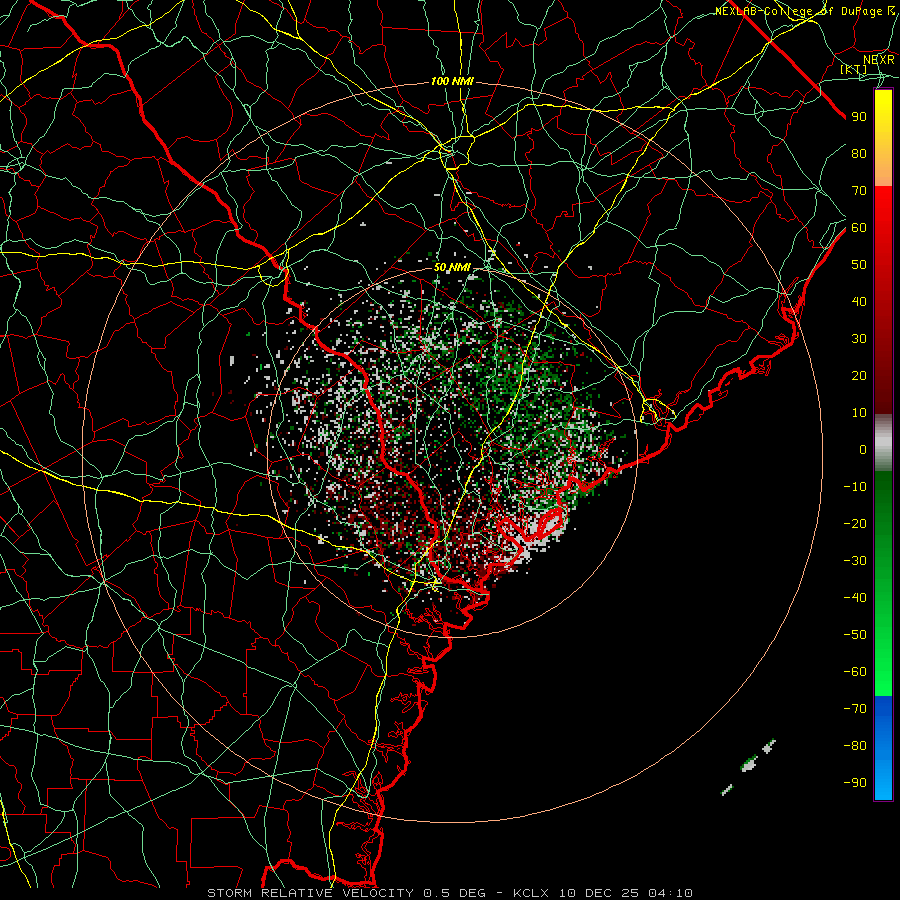Click the -40 value on velocity scale
Image resolution: width=900 pixels, height=900 pixels.
[x=855, y=598]
